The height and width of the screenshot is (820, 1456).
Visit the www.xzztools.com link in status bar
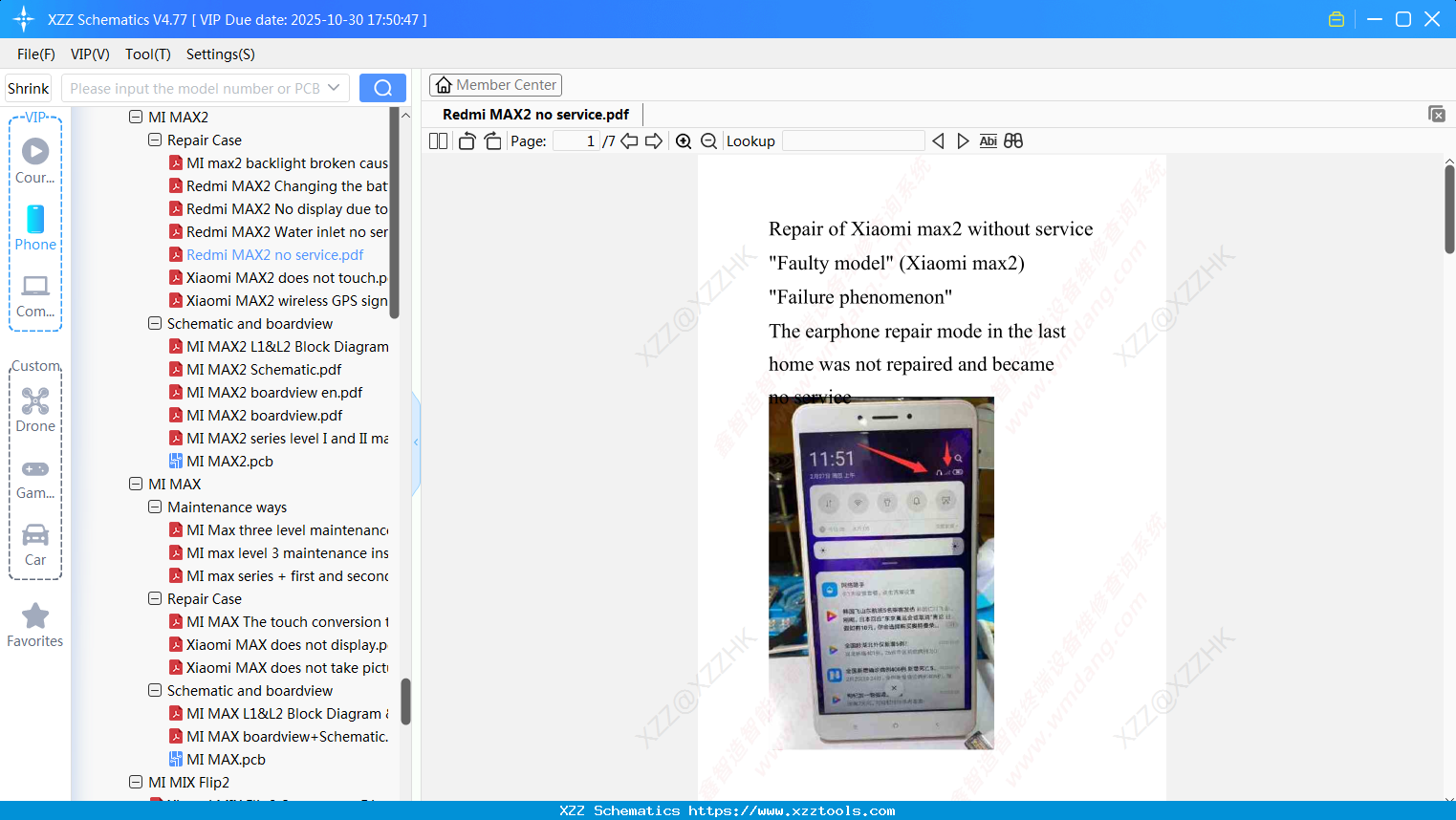point(792,810)
